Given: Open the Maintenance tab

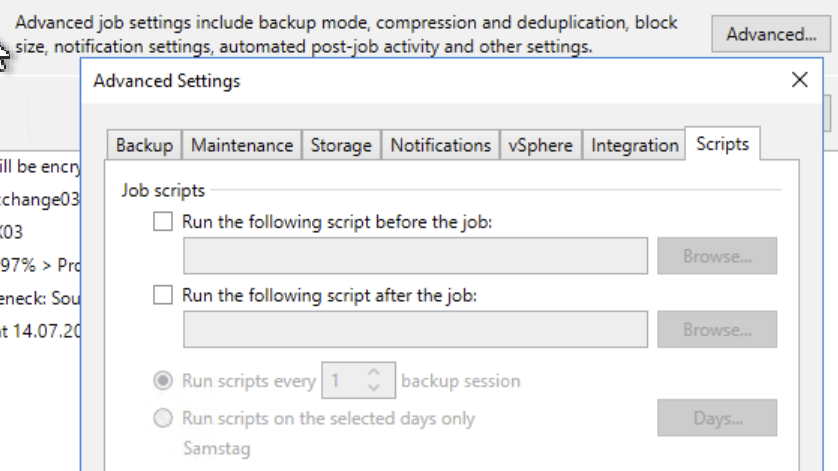Looking at the screenshot, I should (x=242, y=145).
